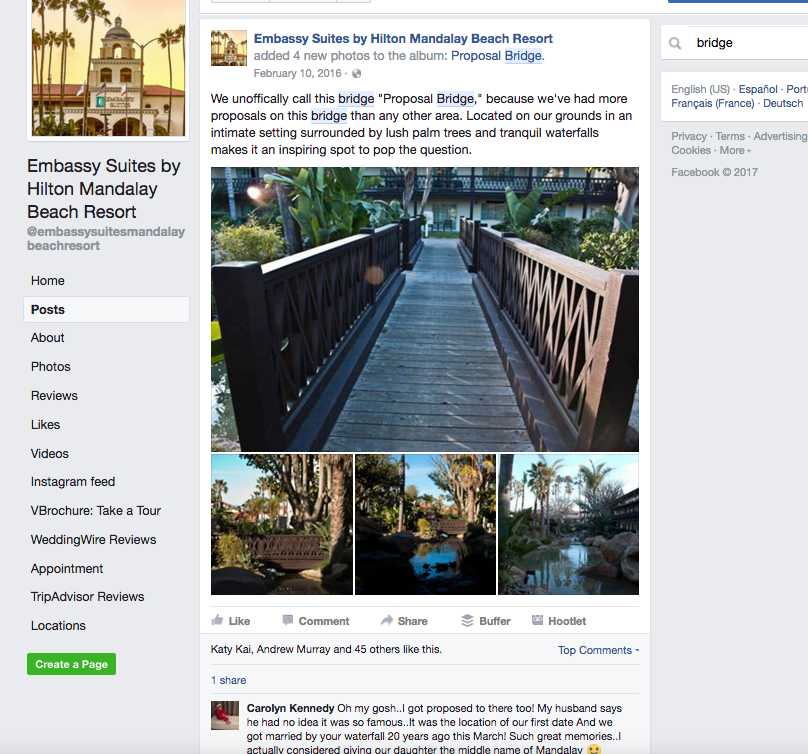Click the Hootlet owl icon

[537, 620]
